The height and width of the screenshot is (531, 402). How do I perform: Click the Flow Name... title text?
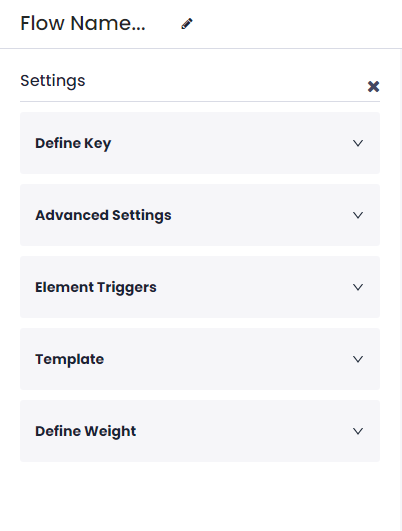(83, 24)
